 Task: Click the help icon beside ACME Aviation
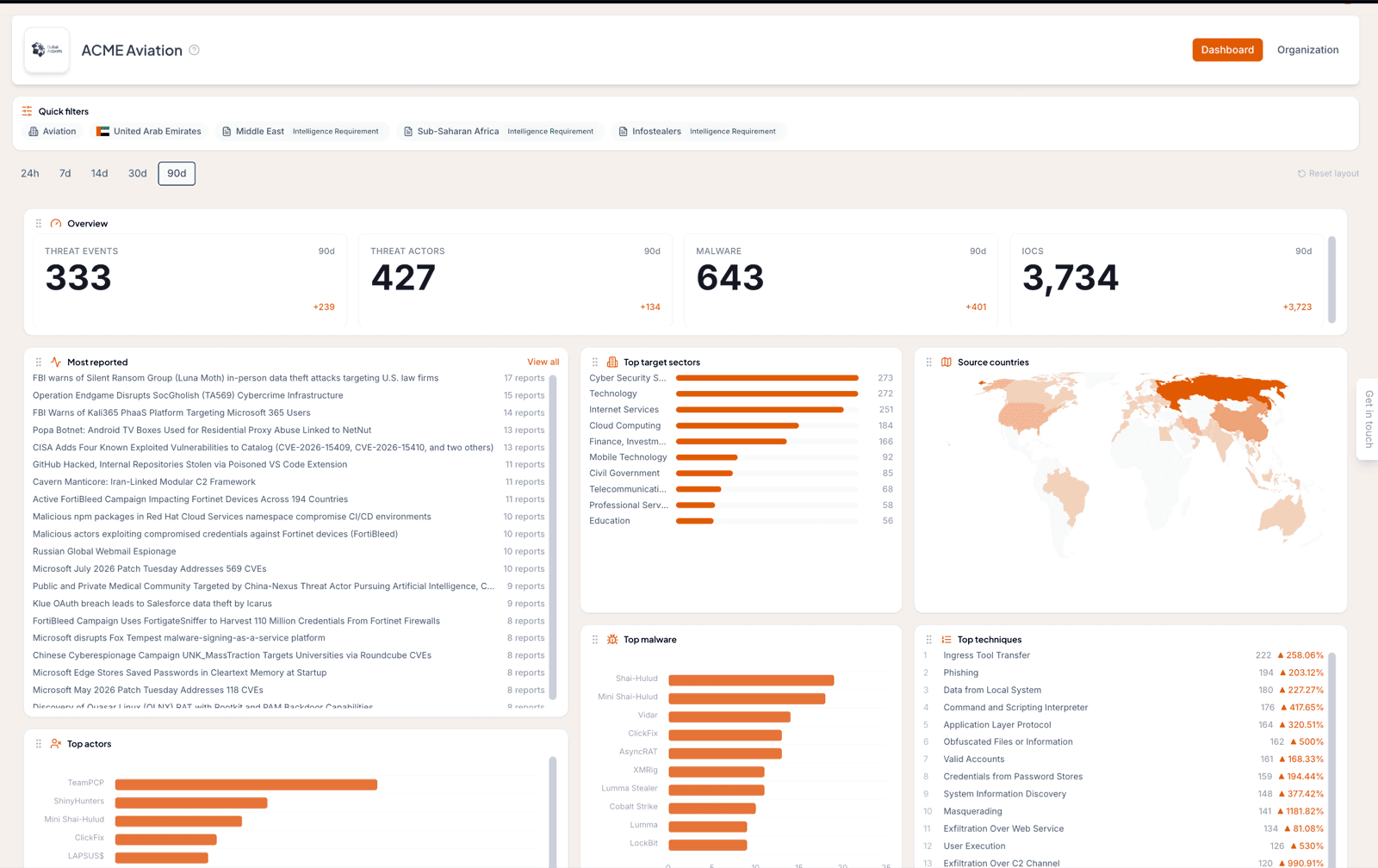tap(195, 50)
